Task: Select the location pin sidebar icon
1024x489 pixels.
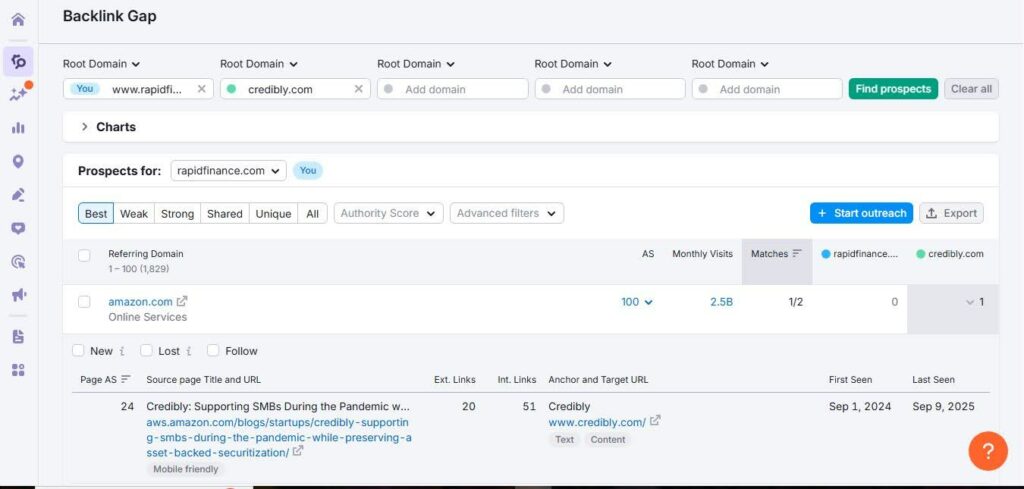Action: click(x=18, y=162)
